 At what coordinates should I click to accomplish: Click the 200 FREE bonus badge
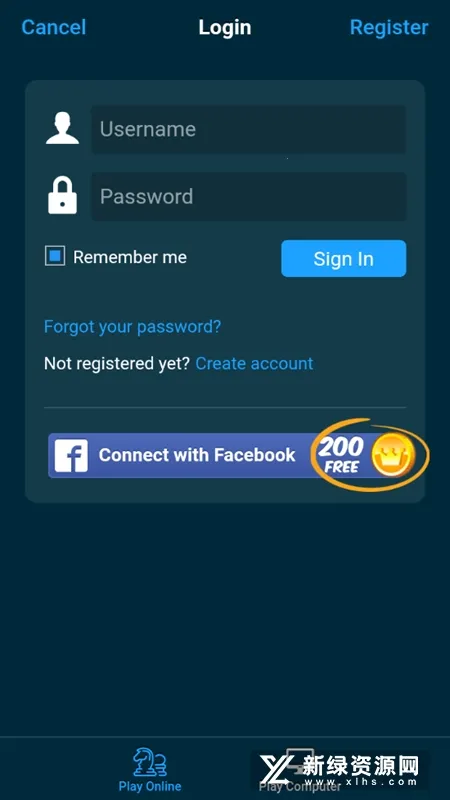coord(341,455)
